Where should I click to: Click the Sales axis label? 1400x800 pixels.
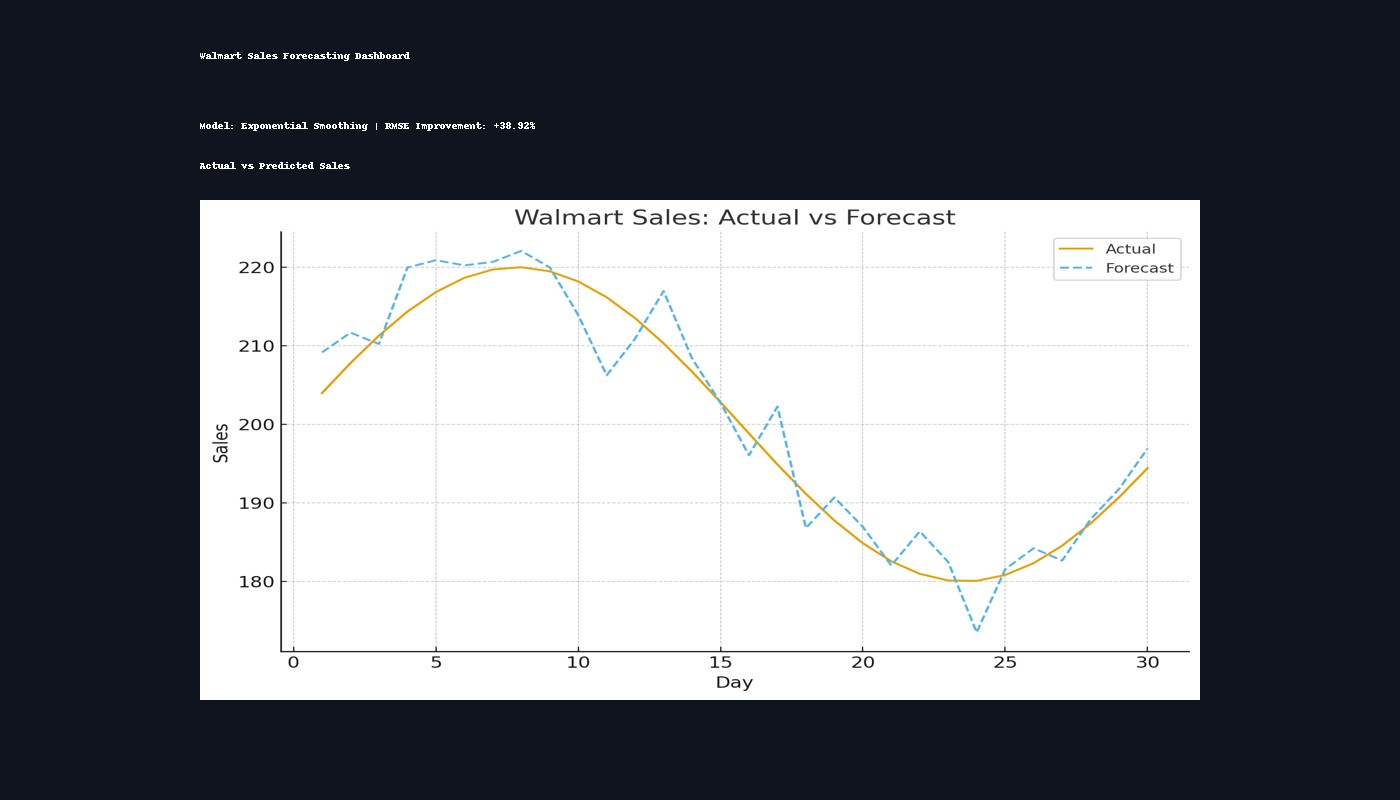pyautogui.click(x=221, y=441)
